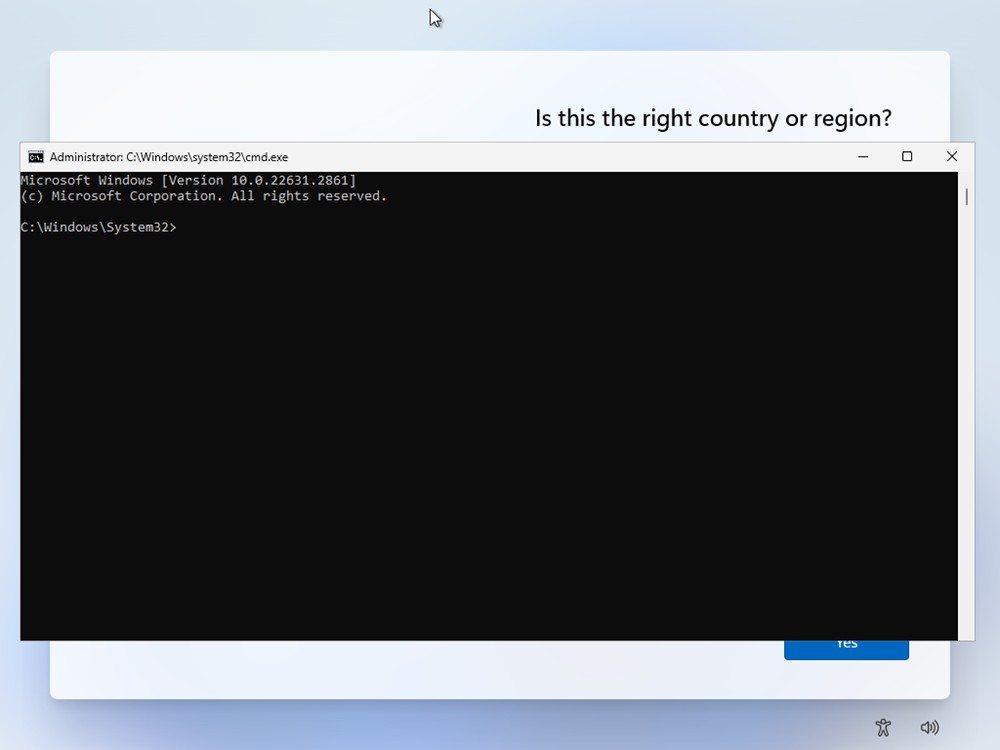
Task: Click the 'Is this the right country' heading
Action: [x=713, y=118]
